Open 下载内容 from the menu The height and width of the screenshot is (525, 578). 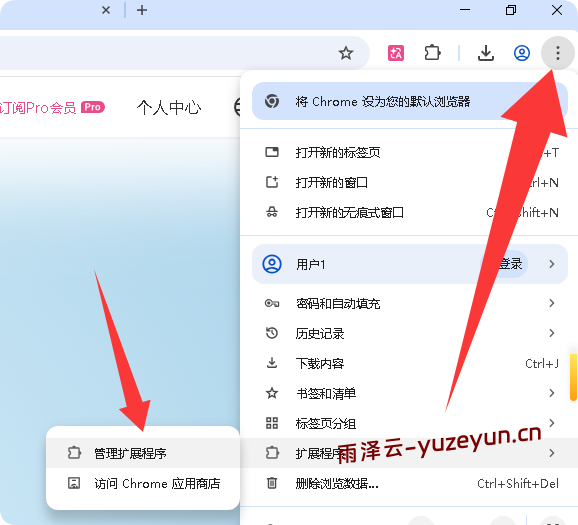[x=410, y=364]
